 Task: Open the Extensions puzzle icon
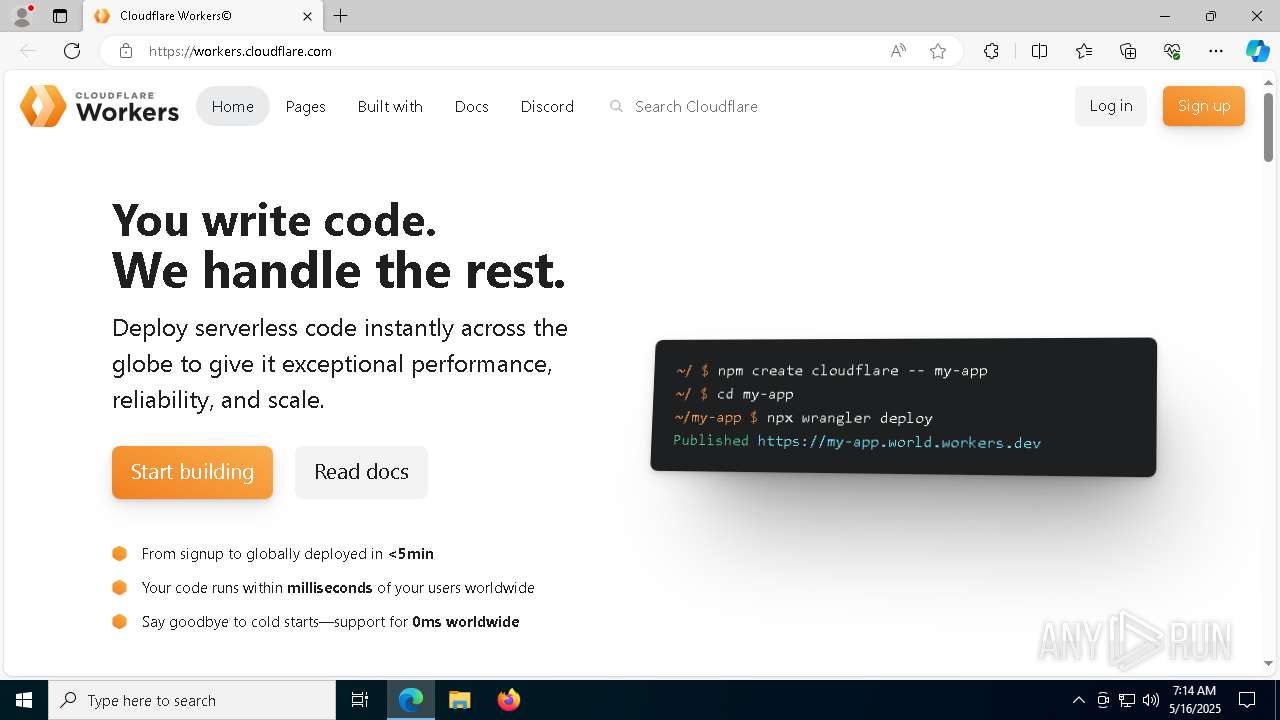pos(991,51)
